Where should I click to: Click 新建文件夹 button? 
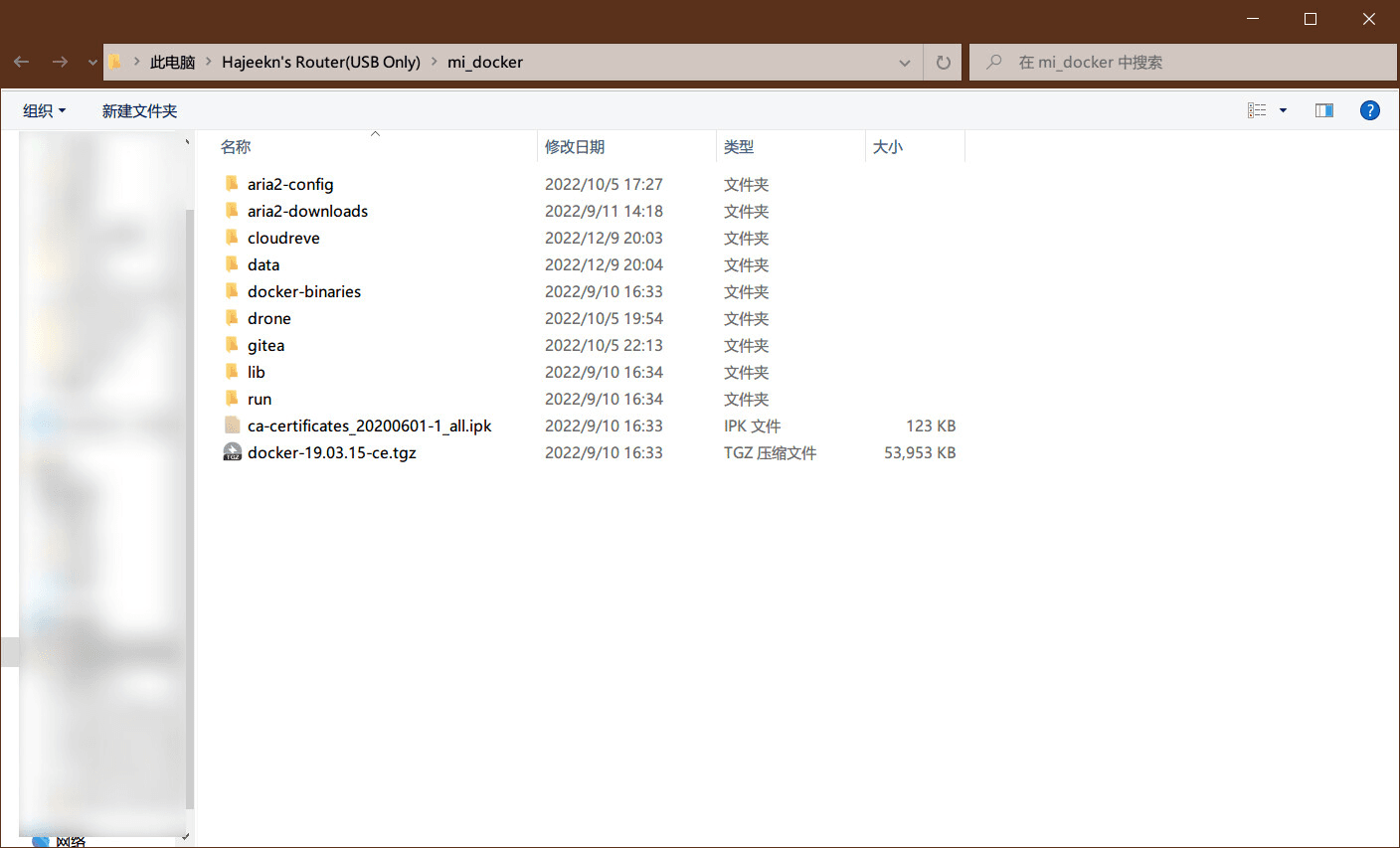(x=139, y=110)
